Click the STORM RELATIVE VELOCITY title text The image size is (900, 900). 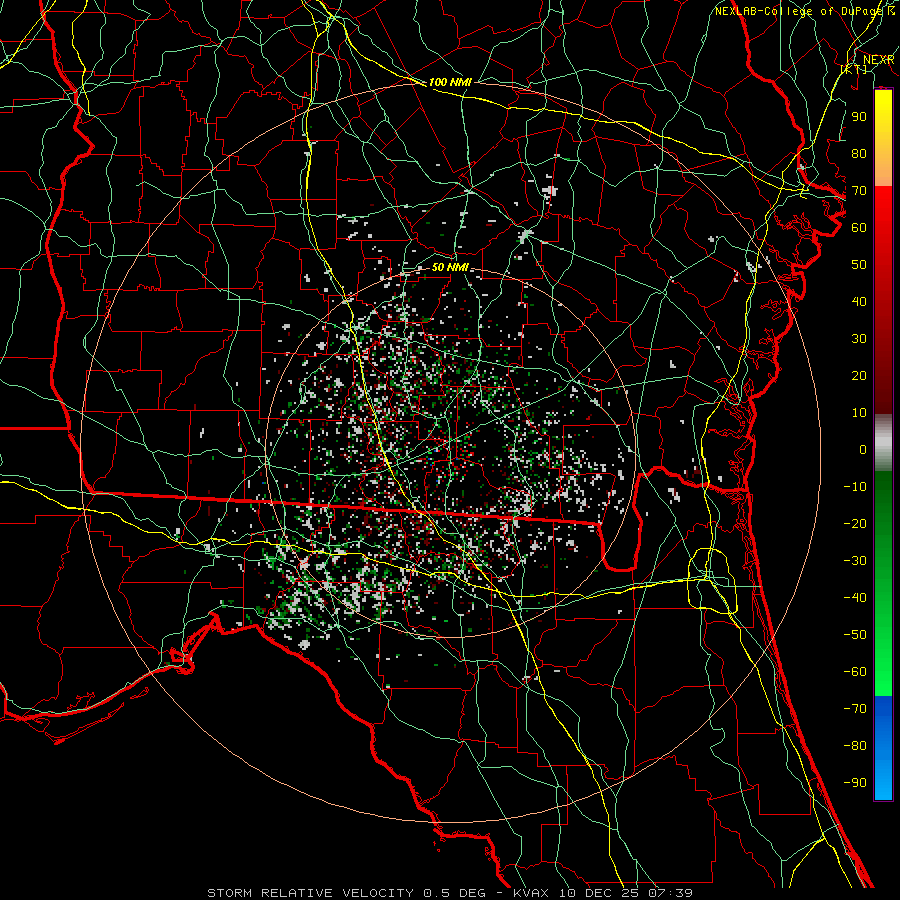(310, 893)
